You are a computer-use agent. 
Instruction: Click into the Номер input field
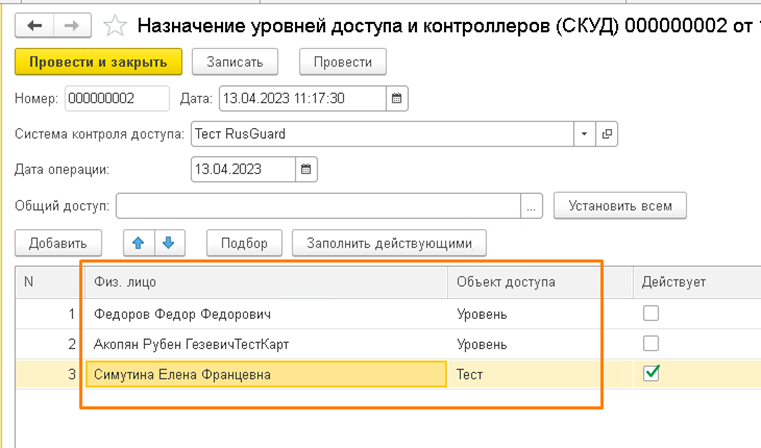click(116, 98)
